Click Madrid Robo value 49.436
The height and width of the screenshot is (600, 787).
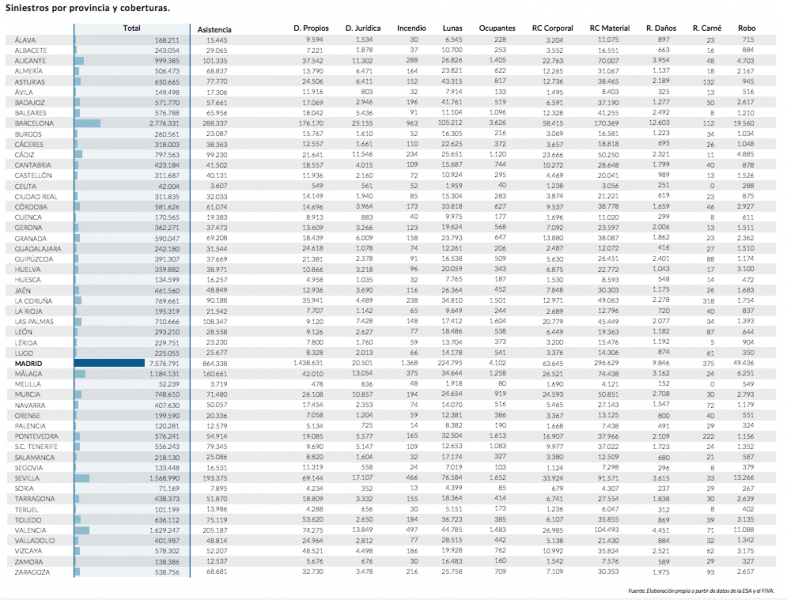[x=744, y=363]
